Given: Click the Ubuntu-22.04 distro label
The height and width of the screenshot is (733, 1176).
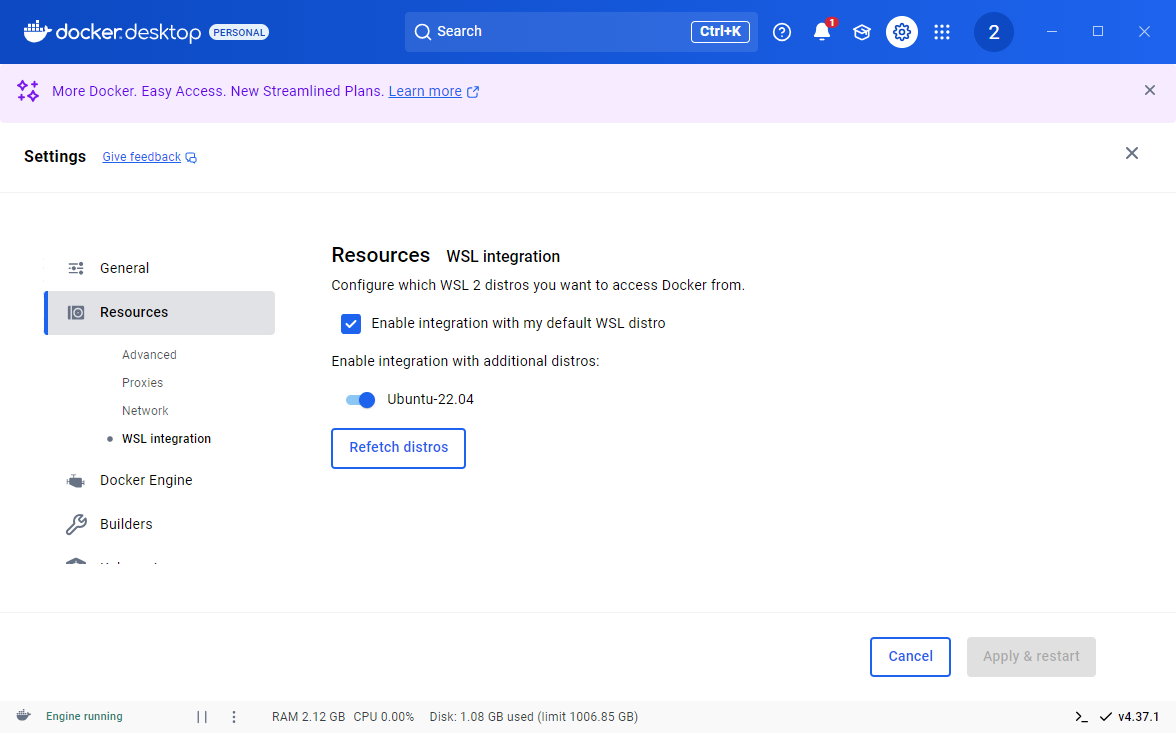Looking at the screenshot, I should click(430, 400).
